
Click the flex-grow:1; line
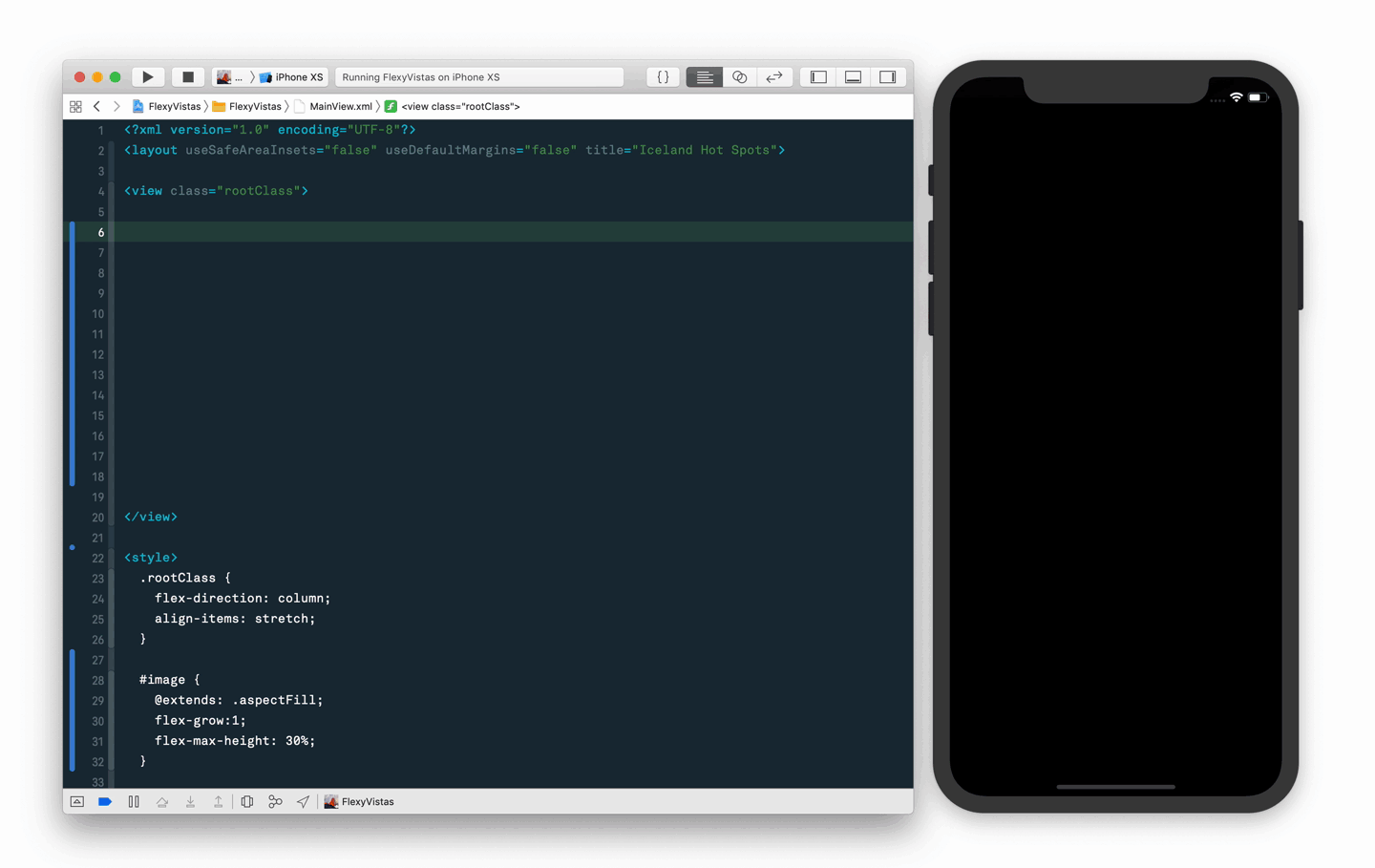pyautogui.click(x=201, y=721)
